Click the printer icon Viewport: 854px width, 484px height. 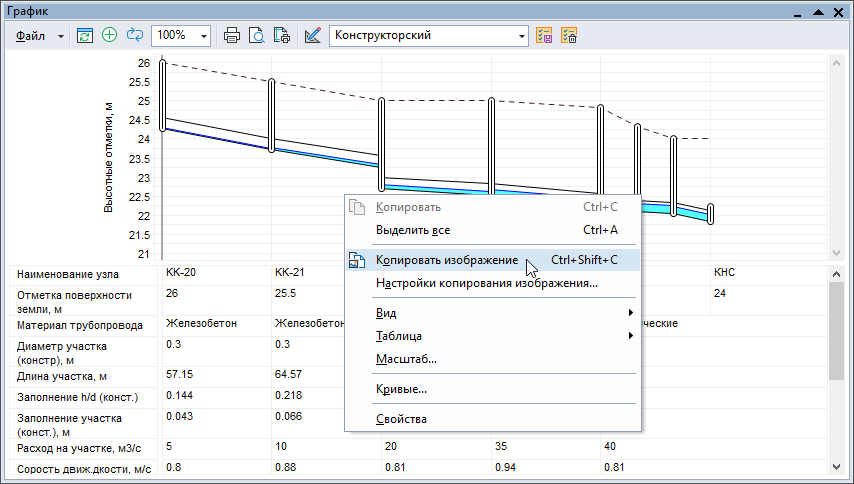click(x=232, y=35)
